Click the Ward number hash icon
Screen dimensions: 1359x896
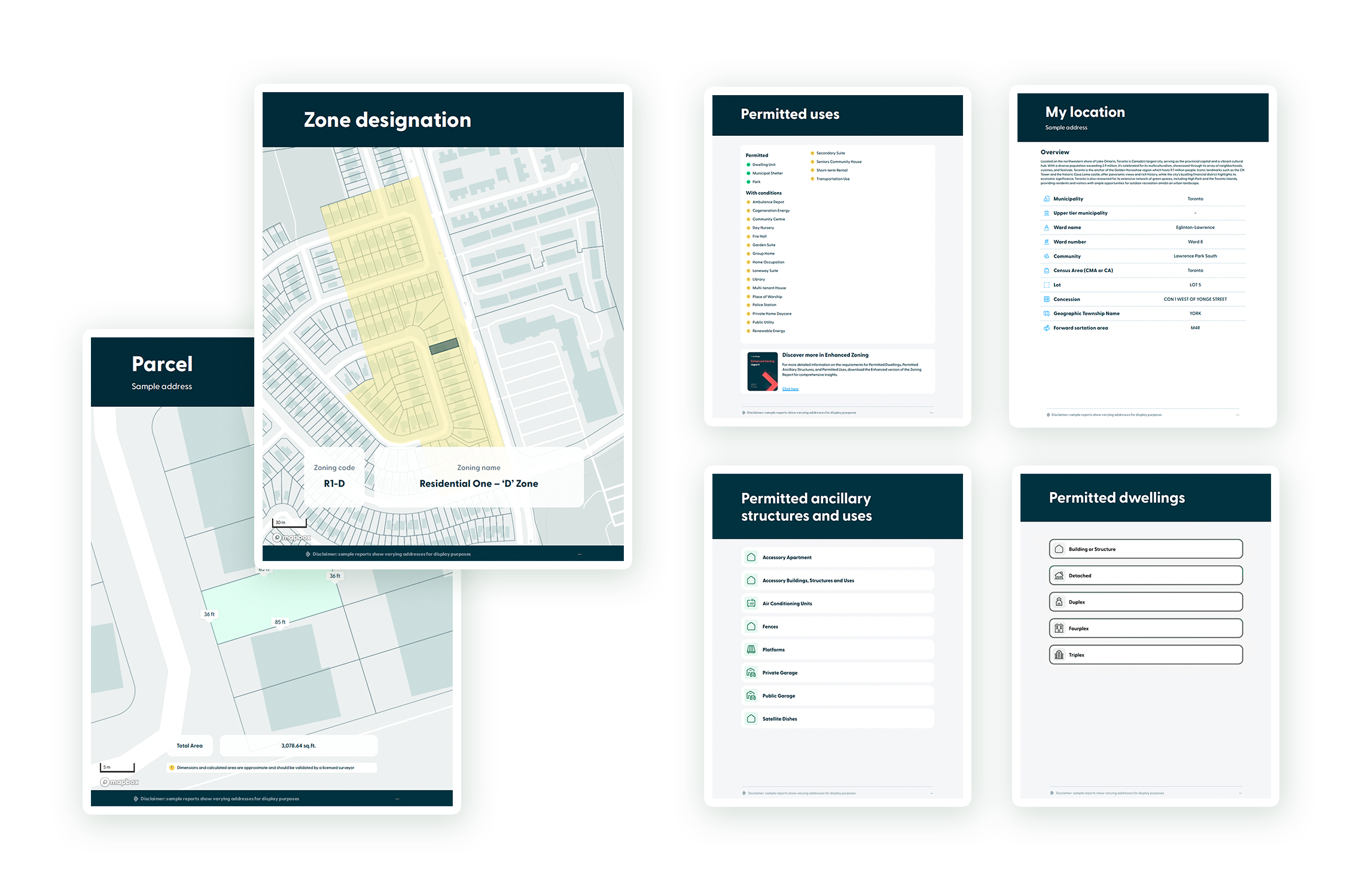point(1046,242)
